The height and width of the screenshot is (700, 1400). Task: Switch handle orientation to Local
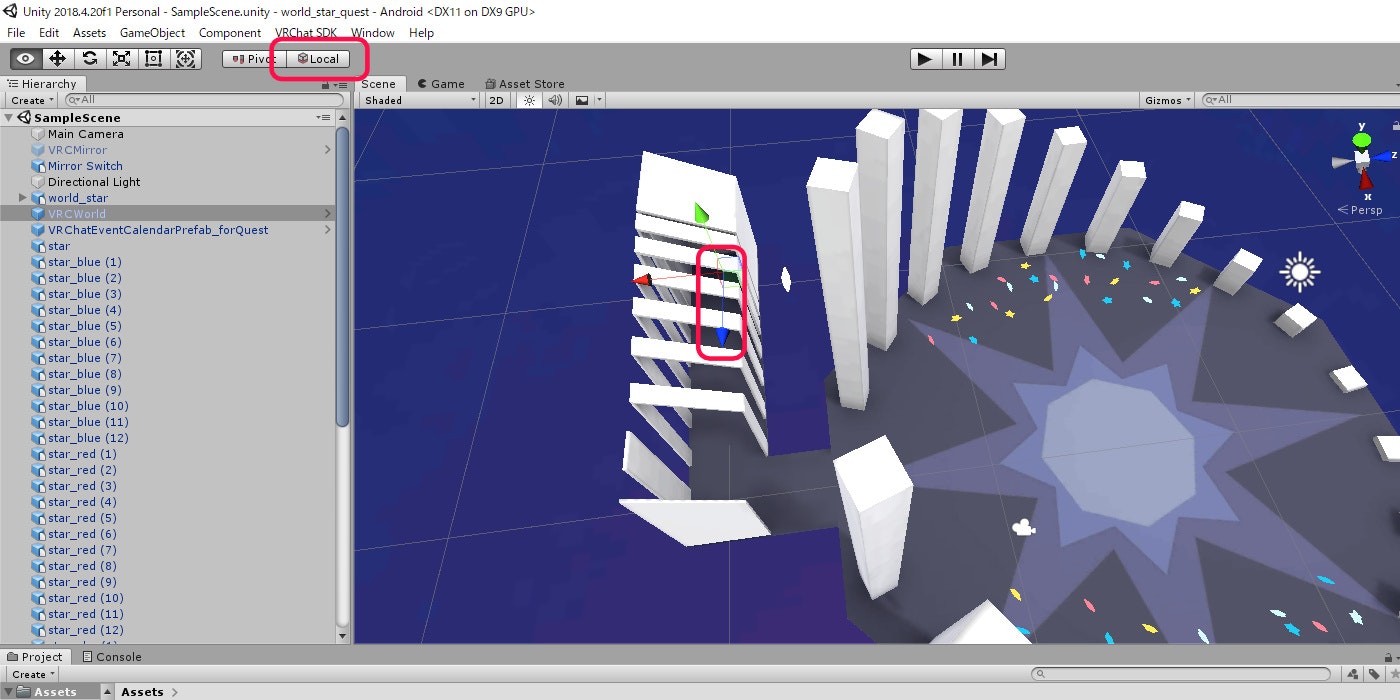point(318,58)
